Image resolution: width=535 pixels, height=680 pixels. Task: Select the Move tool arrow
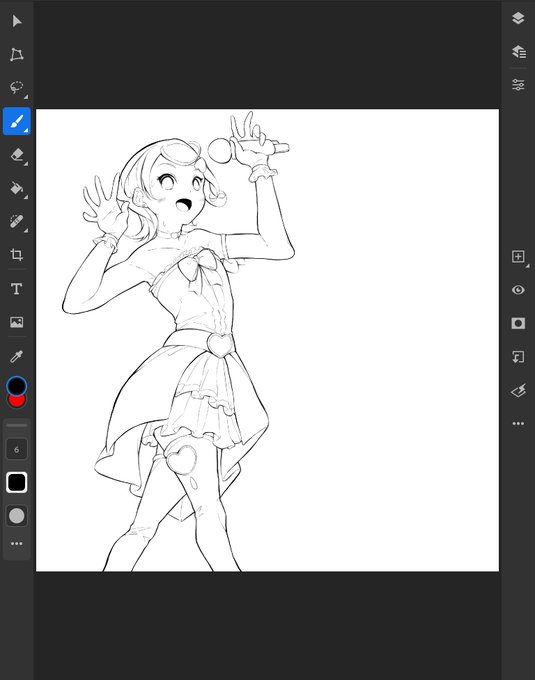pyautogui.click(x=16, y=21)
